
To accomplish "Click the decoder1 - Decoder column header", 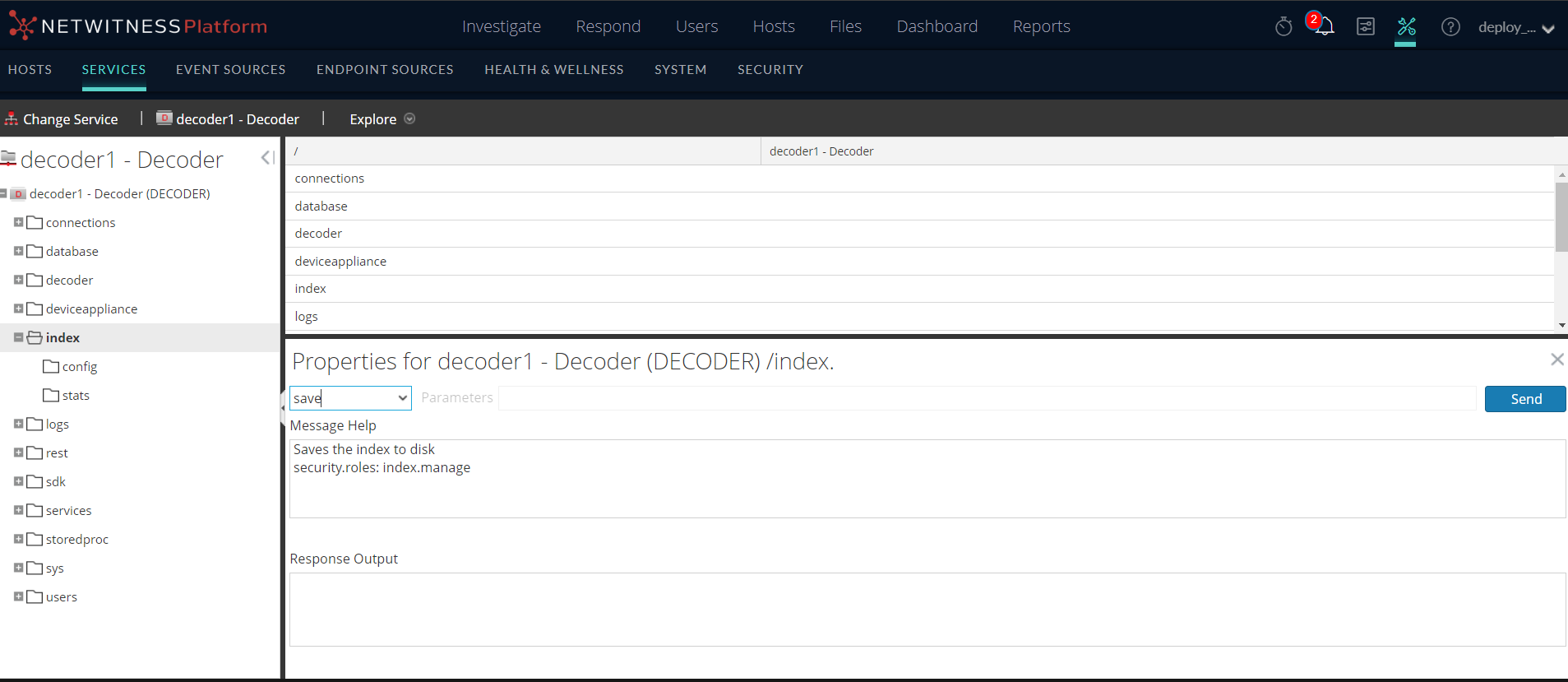I will coord(1164,151).
